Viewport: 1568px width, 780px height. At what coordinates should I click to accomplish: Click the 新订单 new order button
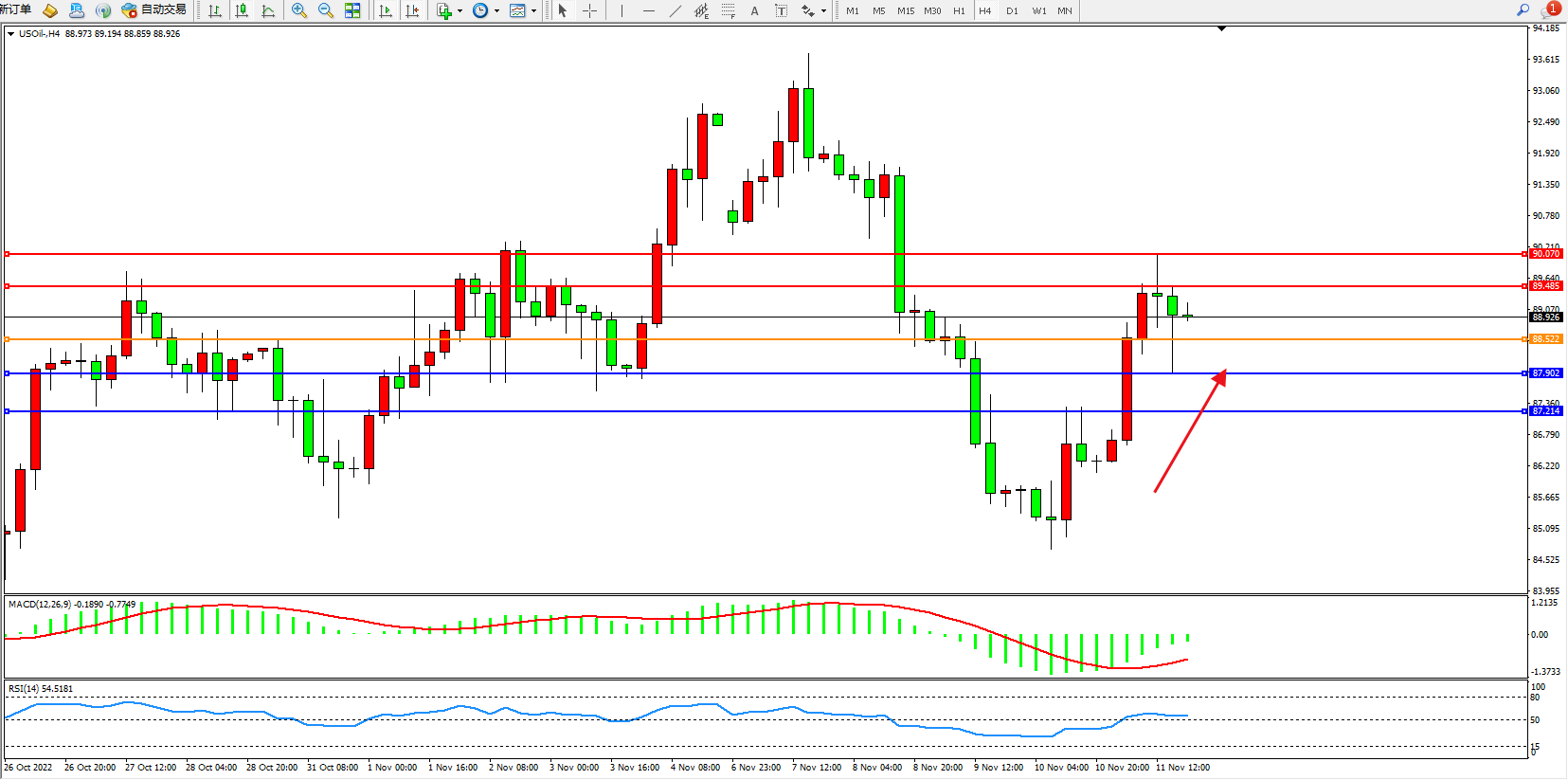pos(15,9)
